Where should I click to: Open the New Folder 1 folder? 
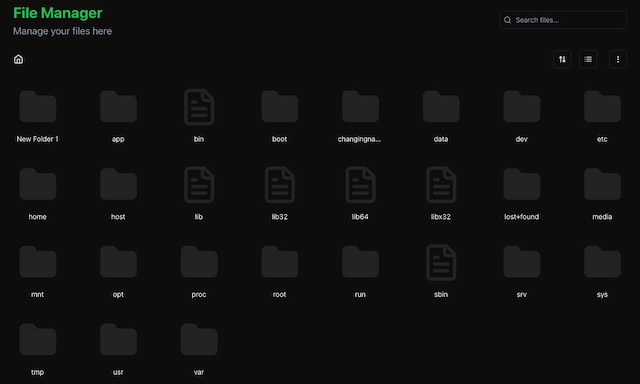click(38, 107)
